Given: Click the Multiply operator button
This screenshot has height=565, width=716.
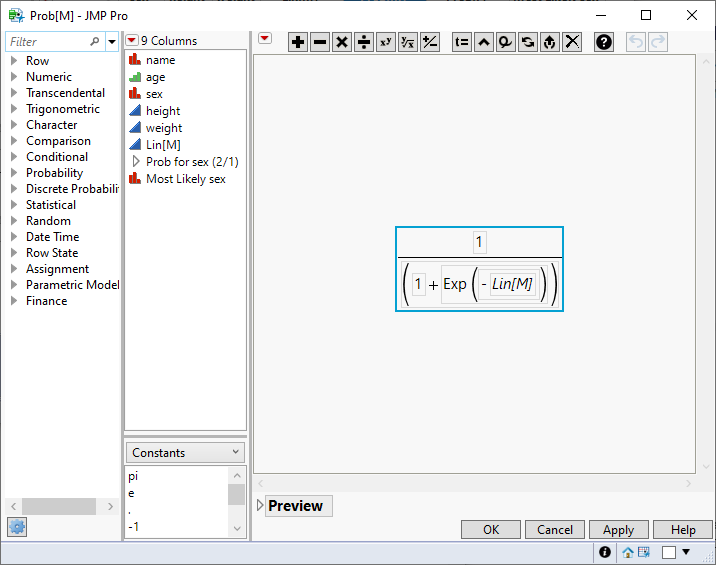Looking at the screenshot, I should (x=342, y=42).
